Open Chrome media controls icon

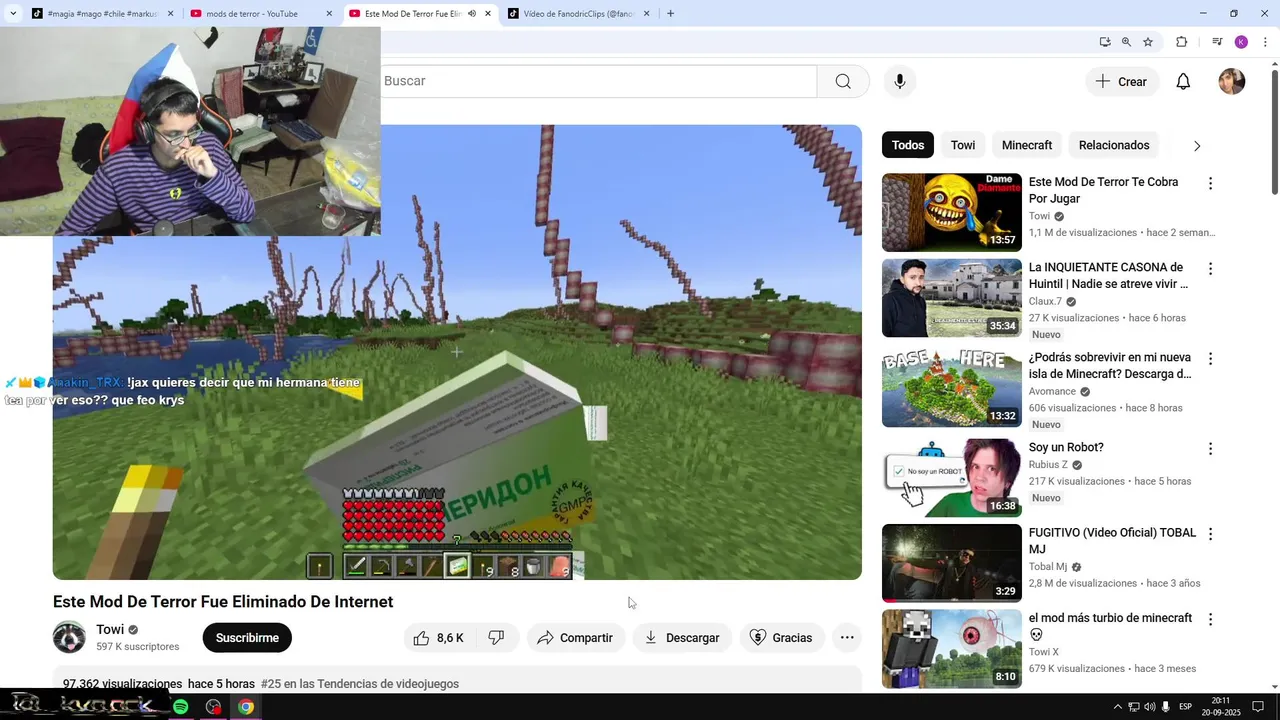1217,42
